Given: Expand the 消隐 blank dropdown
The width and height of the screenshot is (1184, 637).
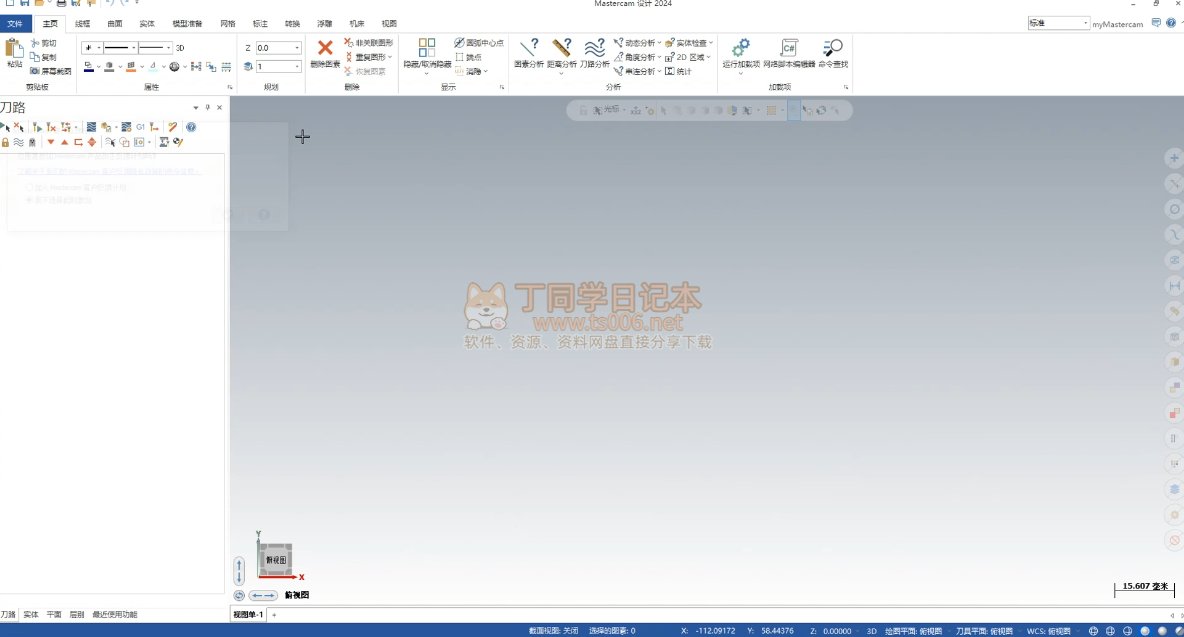Looking at the screenshot, I should pos(486,72).
